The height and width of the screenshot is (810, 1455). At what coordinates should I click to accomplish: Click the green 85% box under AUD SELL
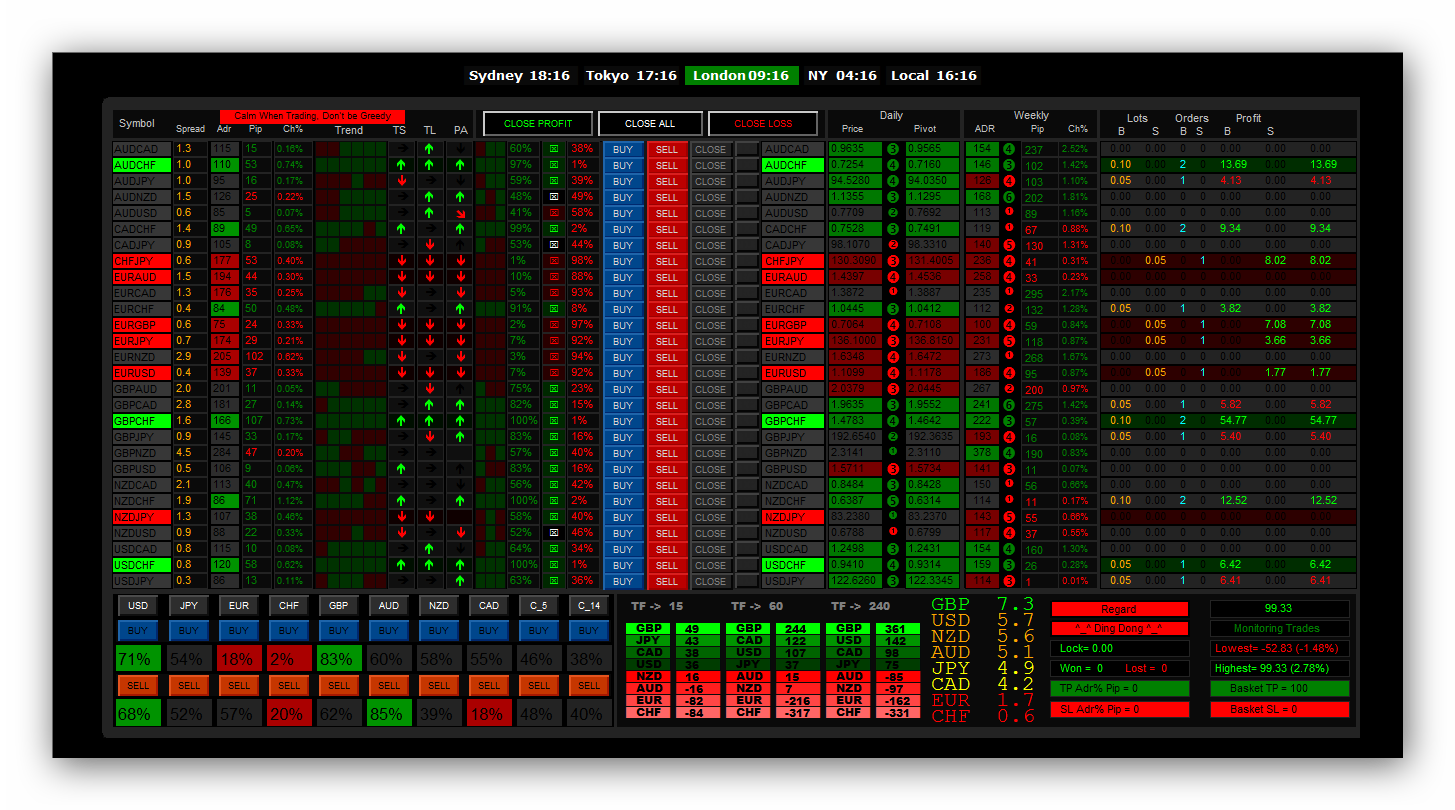(389, 713)
